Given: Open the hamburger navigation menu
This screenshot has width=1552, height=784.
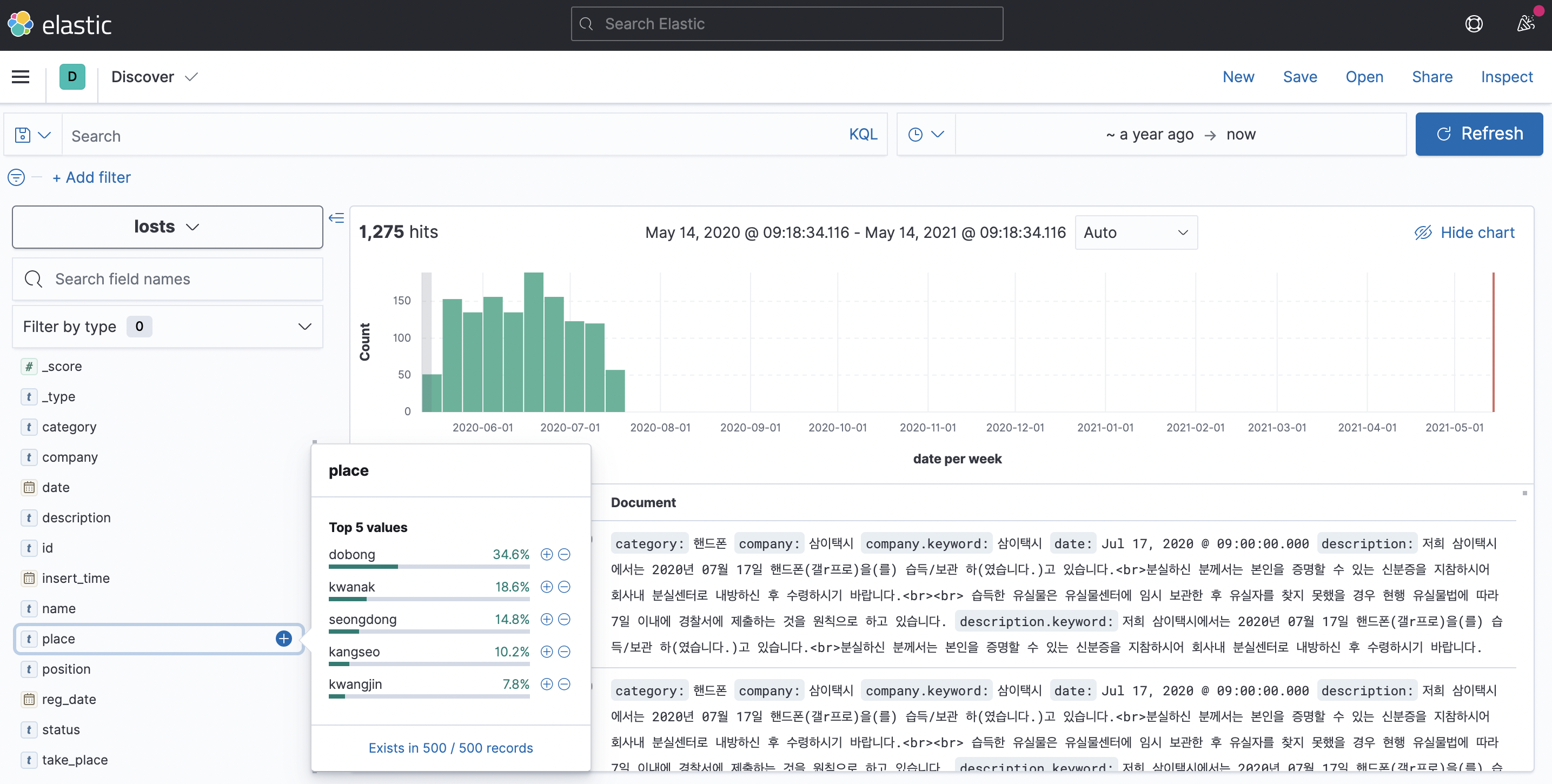Looking at the screenshot, I should point(21,77).
